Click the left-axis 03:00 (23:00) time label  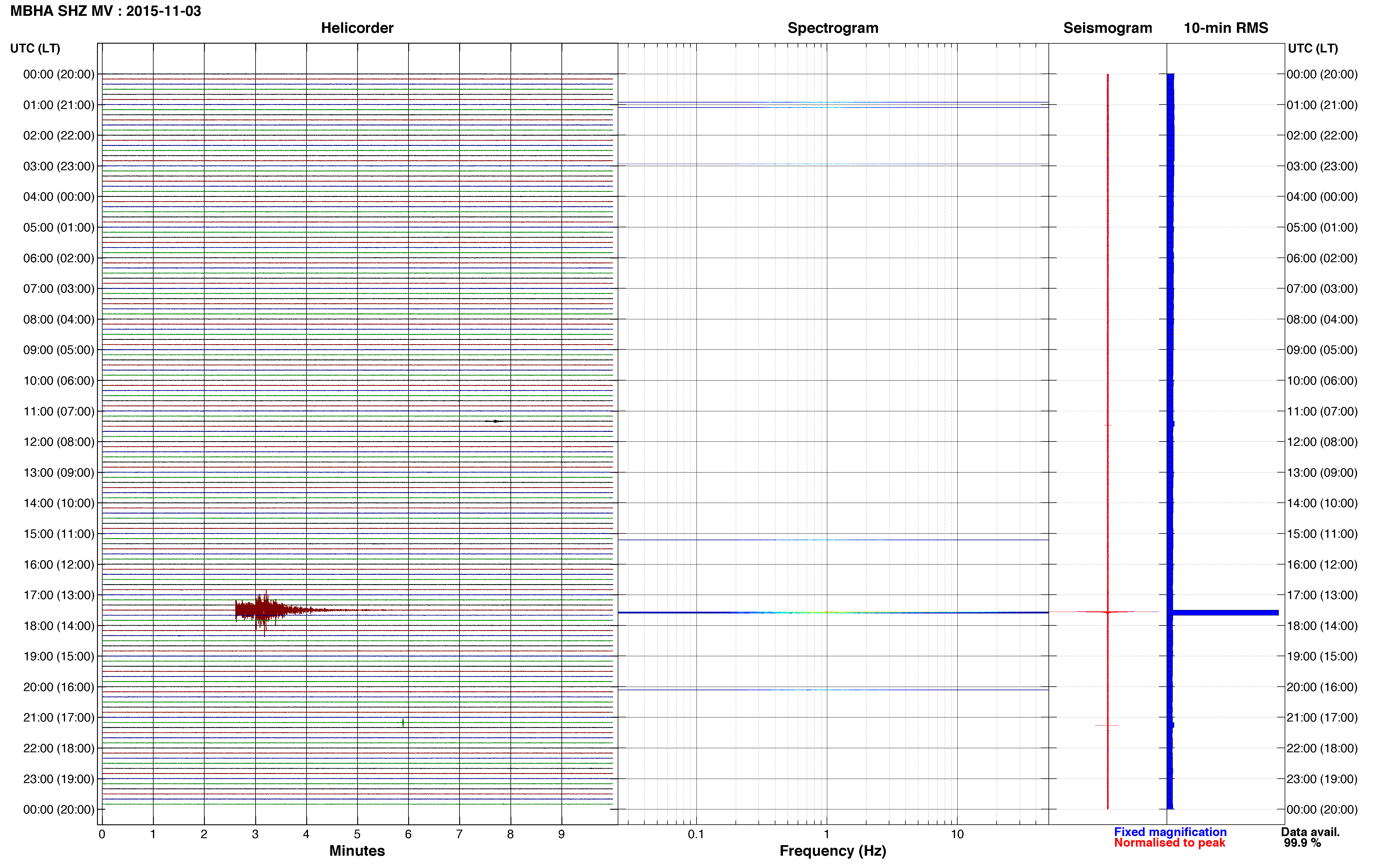pyautogui.click(x=59, y=166)
